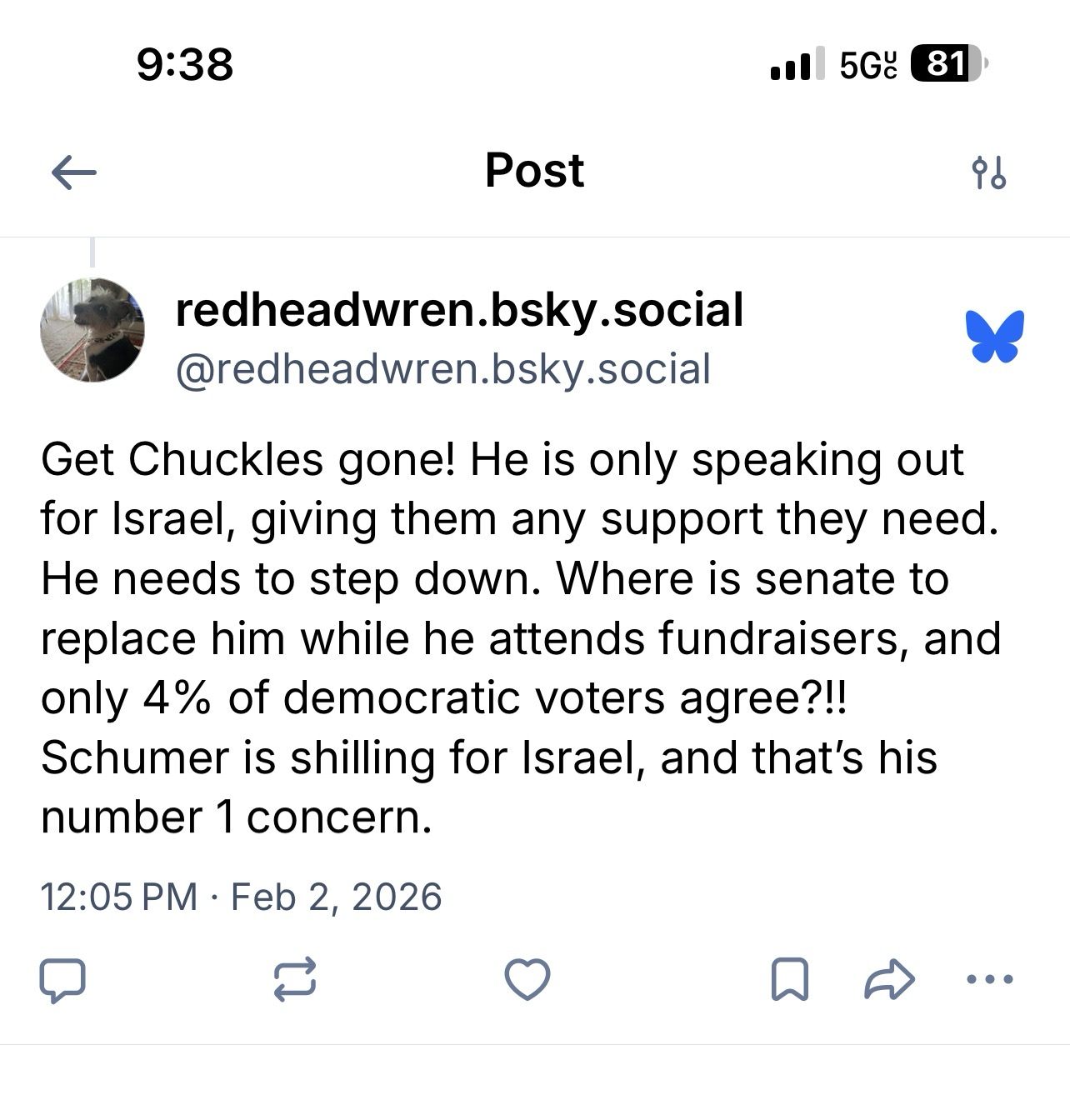
Task: Tap the cellular signal bars
Action: tap(796, 64)
